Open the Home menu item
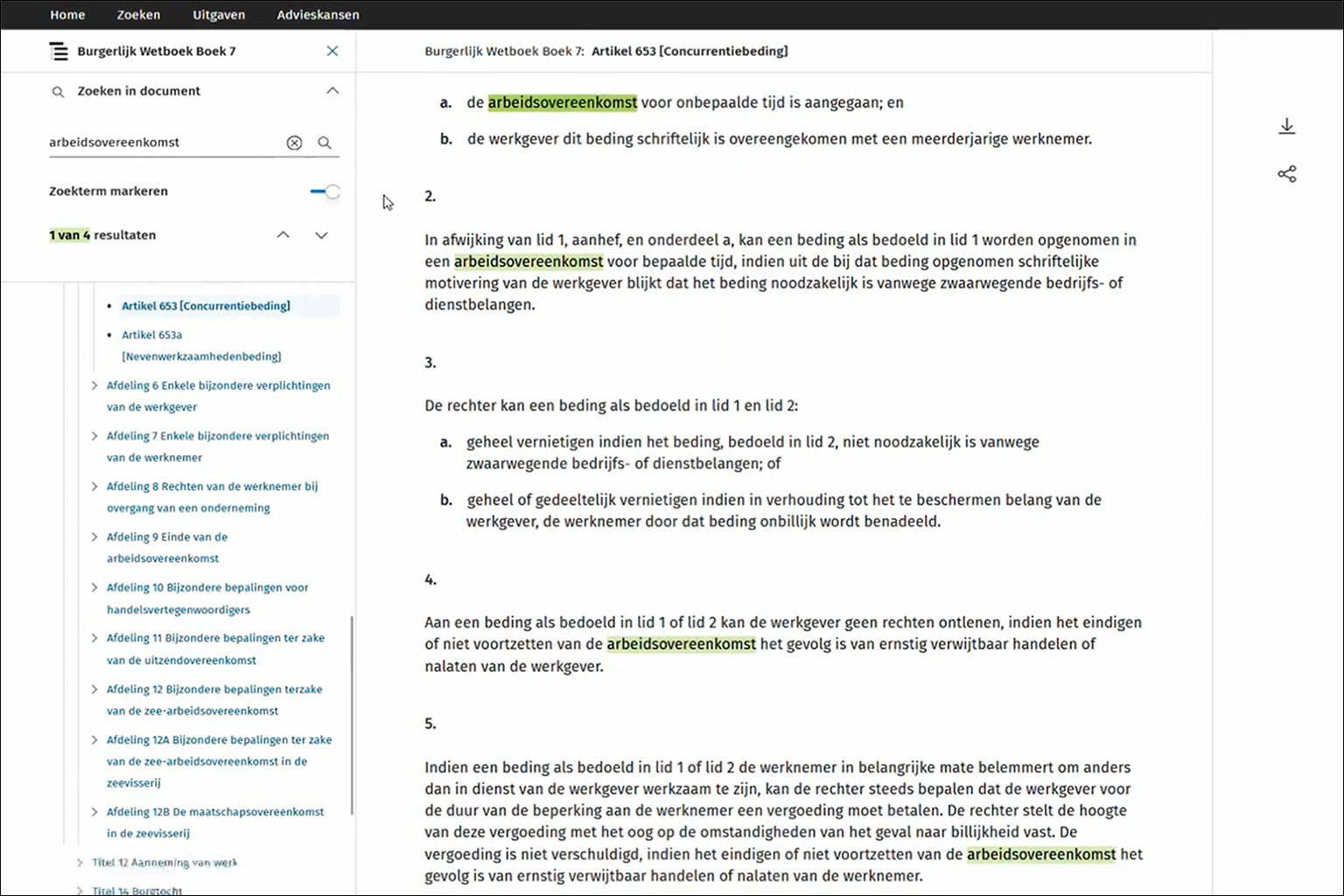 [x=67, y=15]
